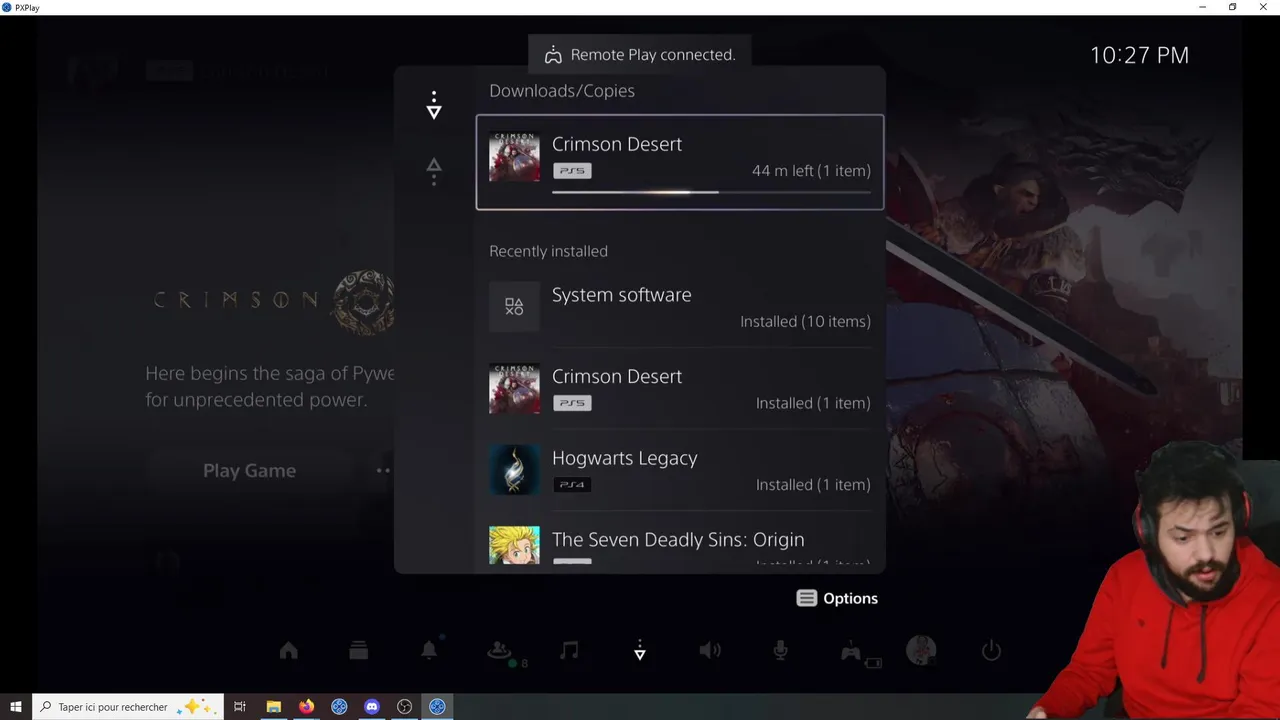The width and height of the screenshot is (1280, 720).
Task: Click the highlighted active PXPlay taskbar icon
Action: (x=438, y=707)
